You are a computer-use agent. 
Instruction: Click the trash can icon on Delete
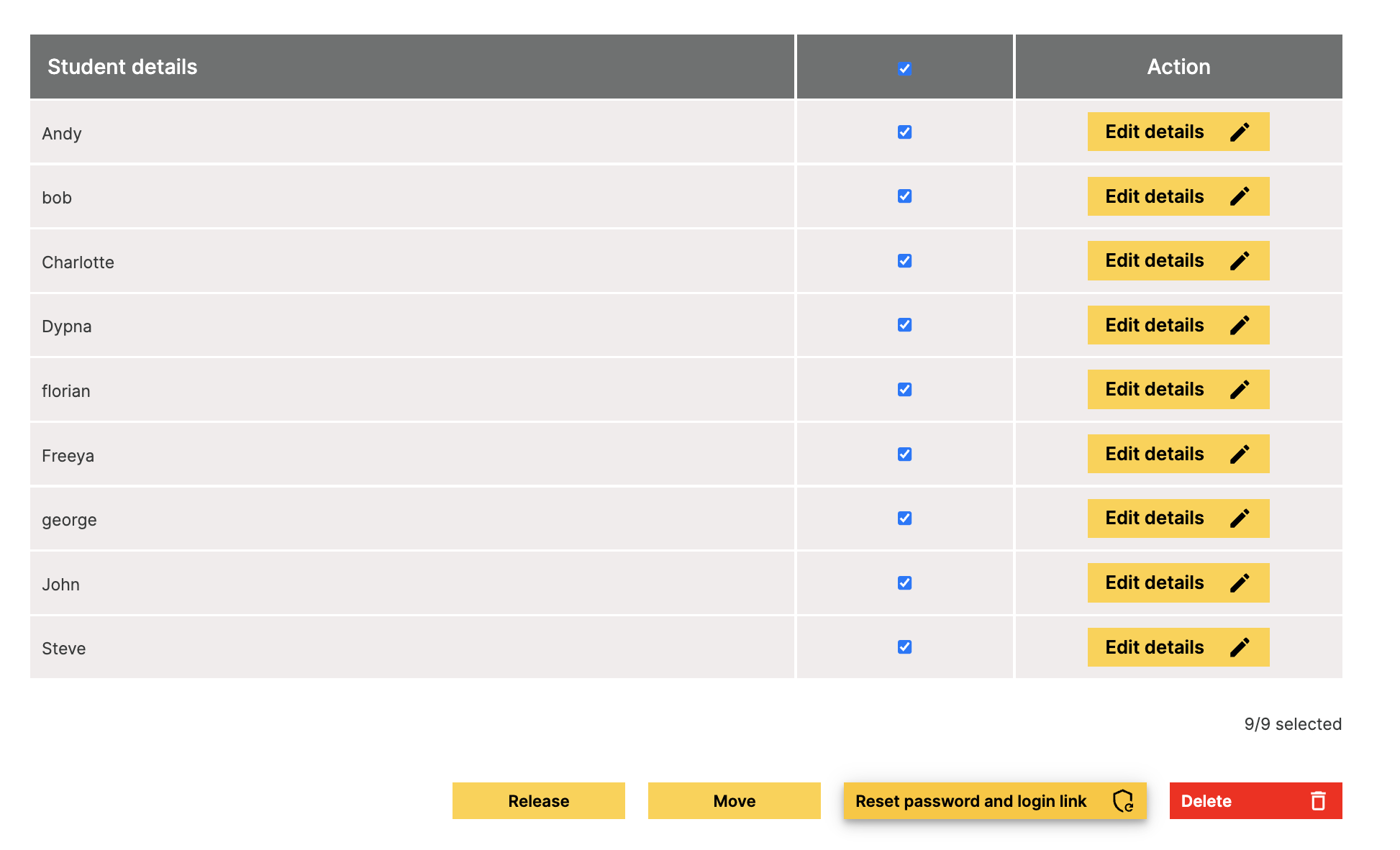(x=1318, y=801)
